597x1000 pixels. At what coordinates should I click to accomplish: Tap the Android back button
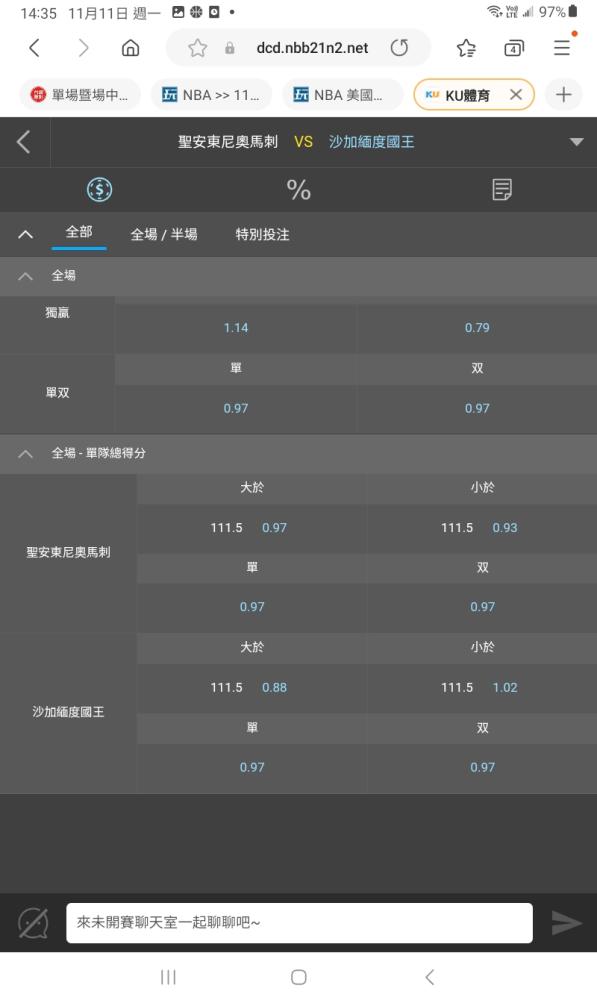coord(429,977)
